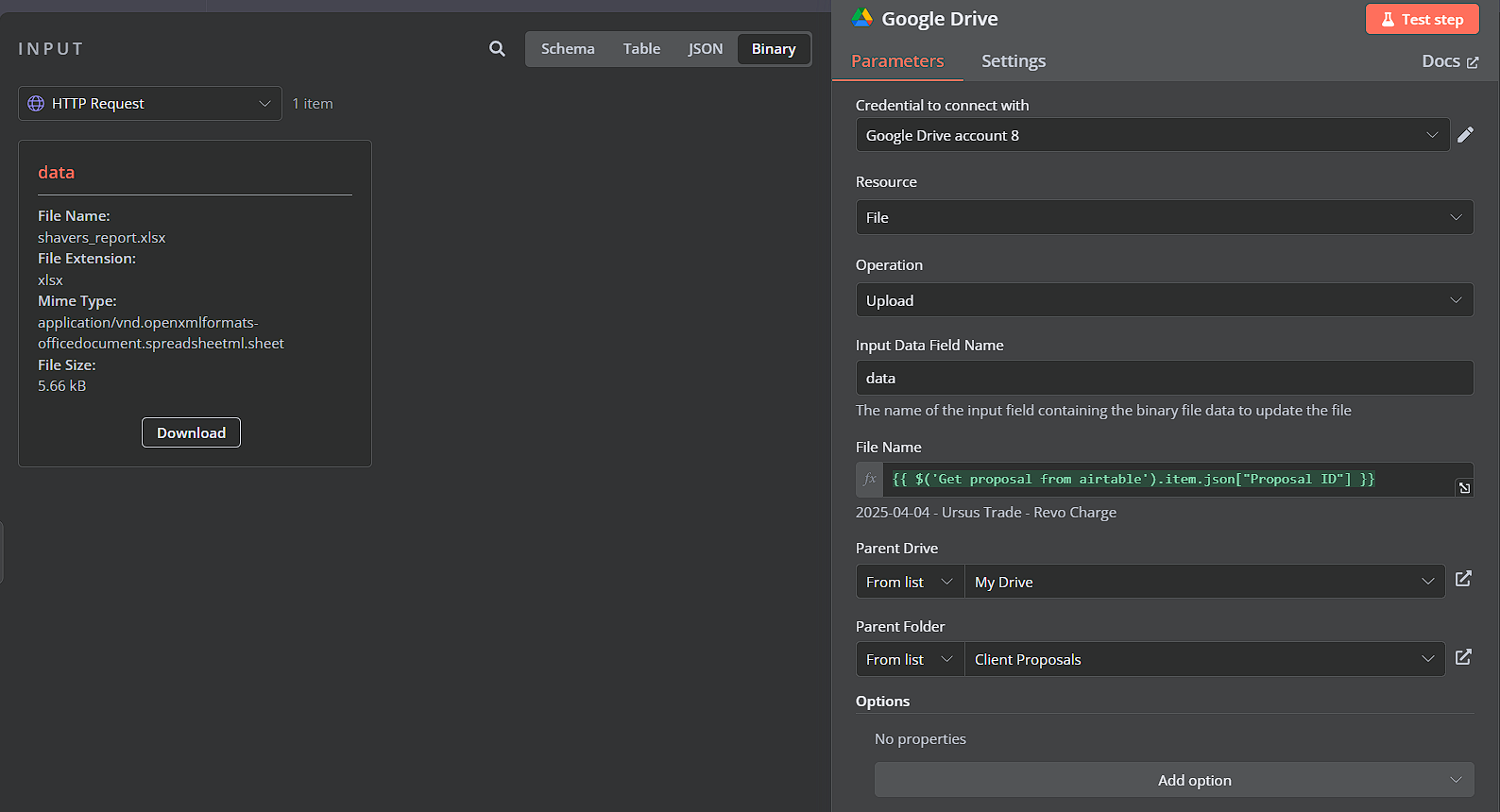Open the Parameters tab
The width and height of the screenshot is (1500, 812).
897,61
